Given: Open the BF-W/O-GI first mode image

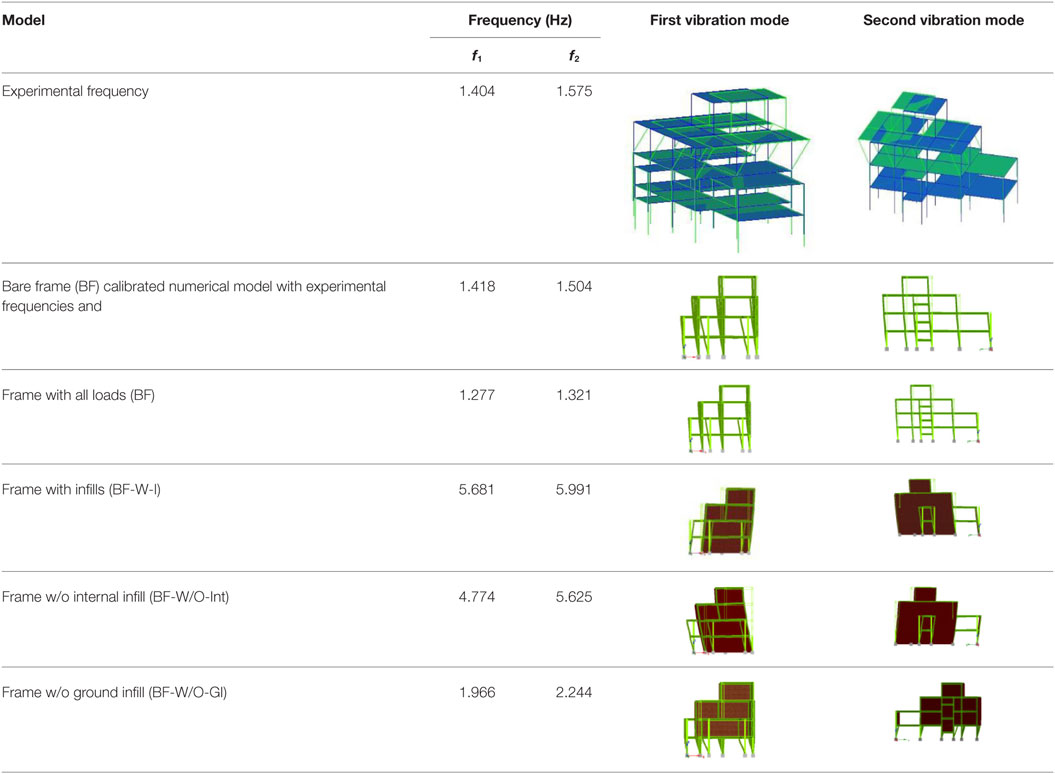Looking at the screenshot, I should (720, 719).
